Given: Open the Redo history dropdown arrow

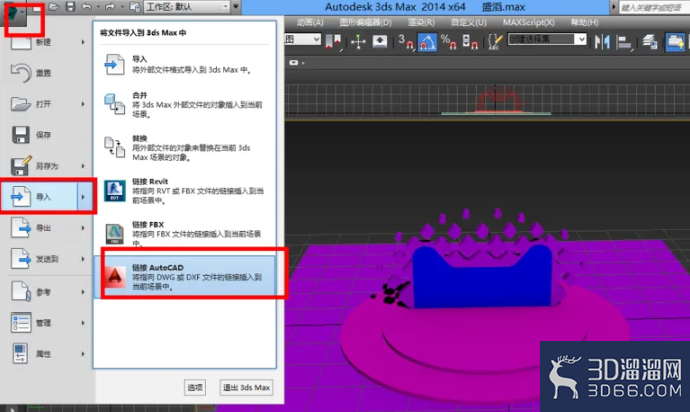Looking at the screenshot, I should [x=121, y=7].
